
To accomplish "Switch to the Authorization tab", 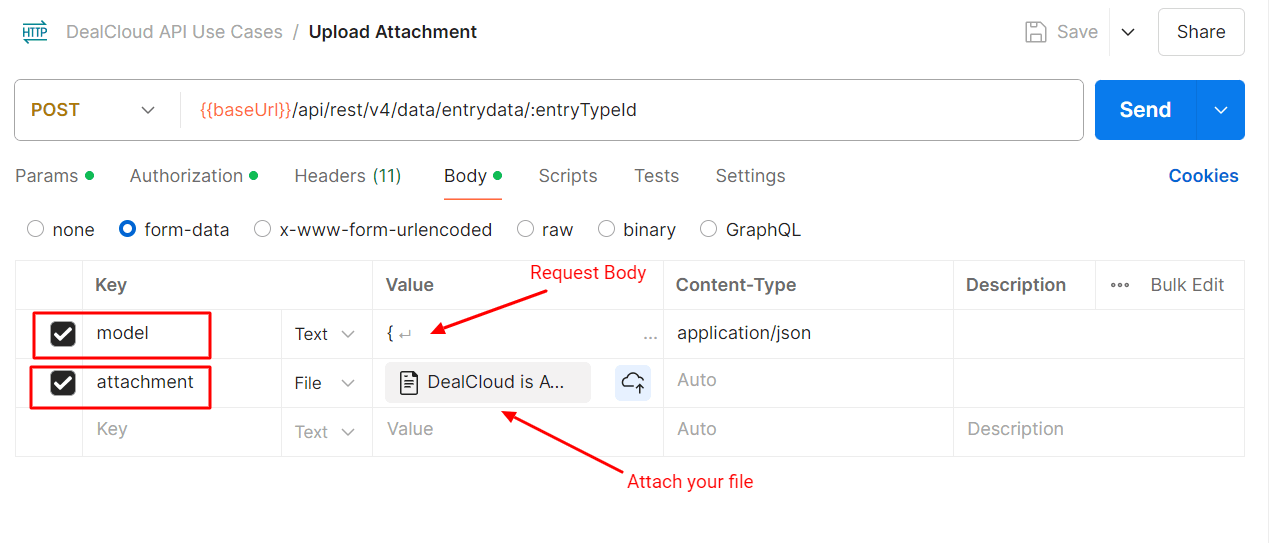I will (x=194, y=176).
